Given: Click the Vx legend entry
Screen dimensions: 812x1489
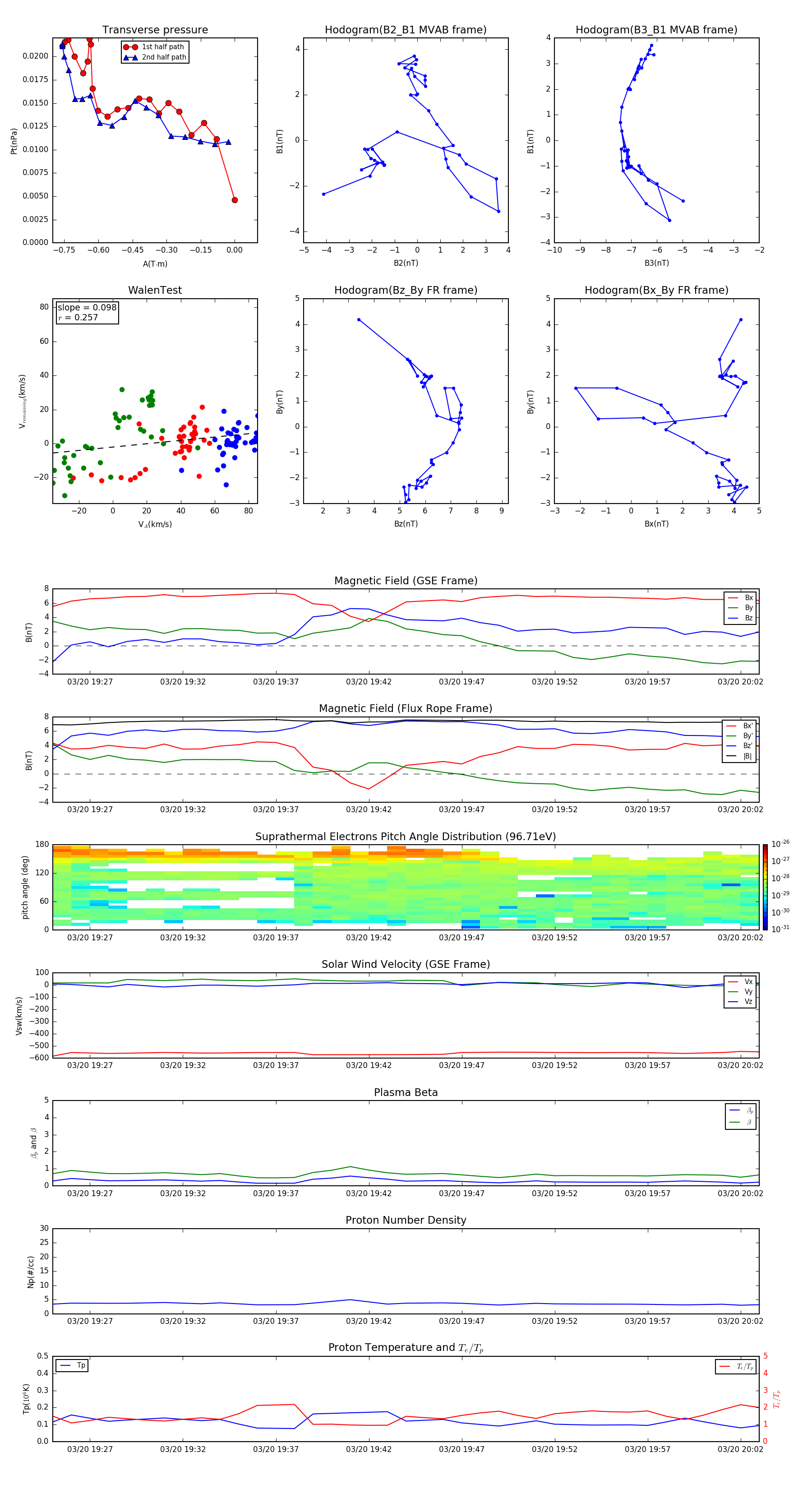Looking at the screenshot, I should [741, 981].
